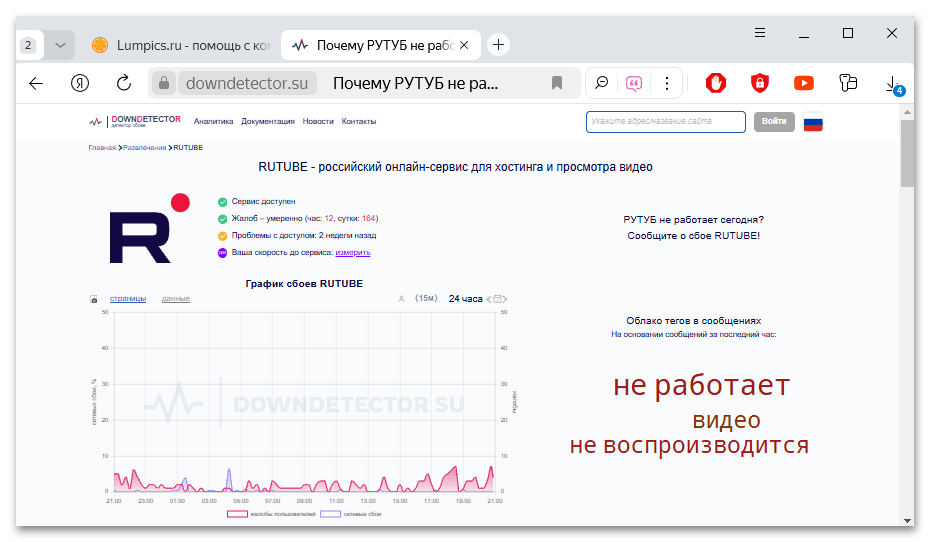Switch language with the Russian flag

tap(813, 122)
